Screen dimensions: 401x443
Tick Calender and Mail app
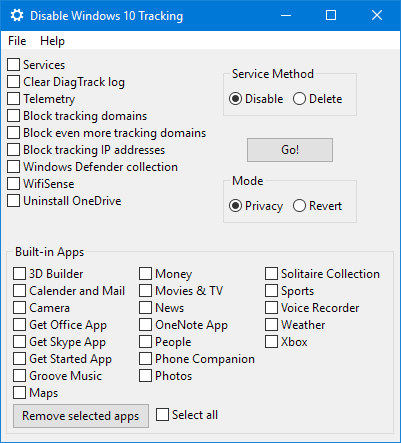tap(19, 291)
